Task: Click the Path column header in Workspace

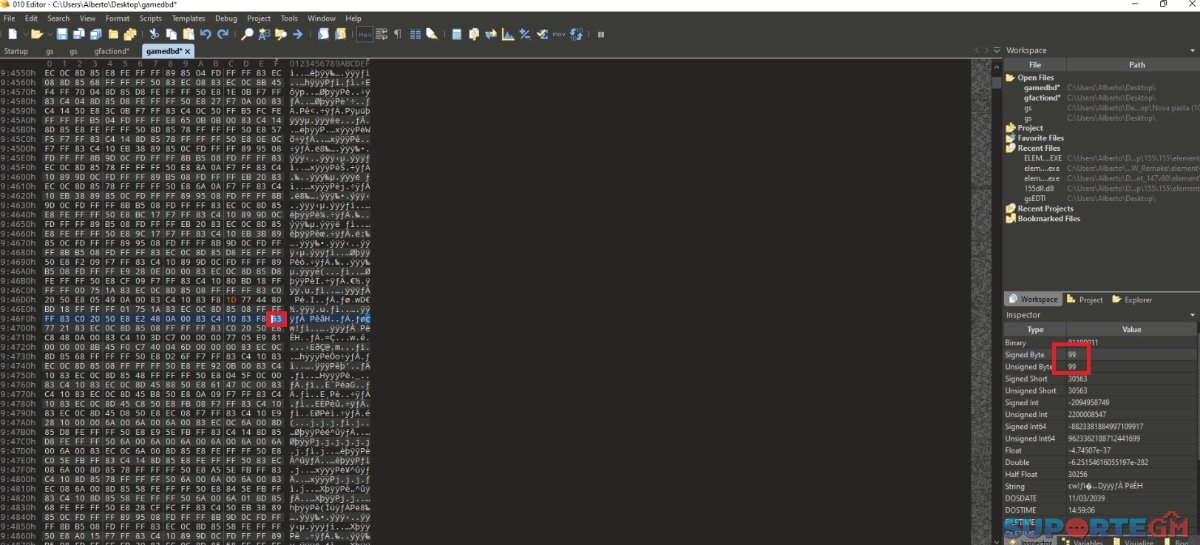Action: pyautogui.click(x=1137, y=65)
